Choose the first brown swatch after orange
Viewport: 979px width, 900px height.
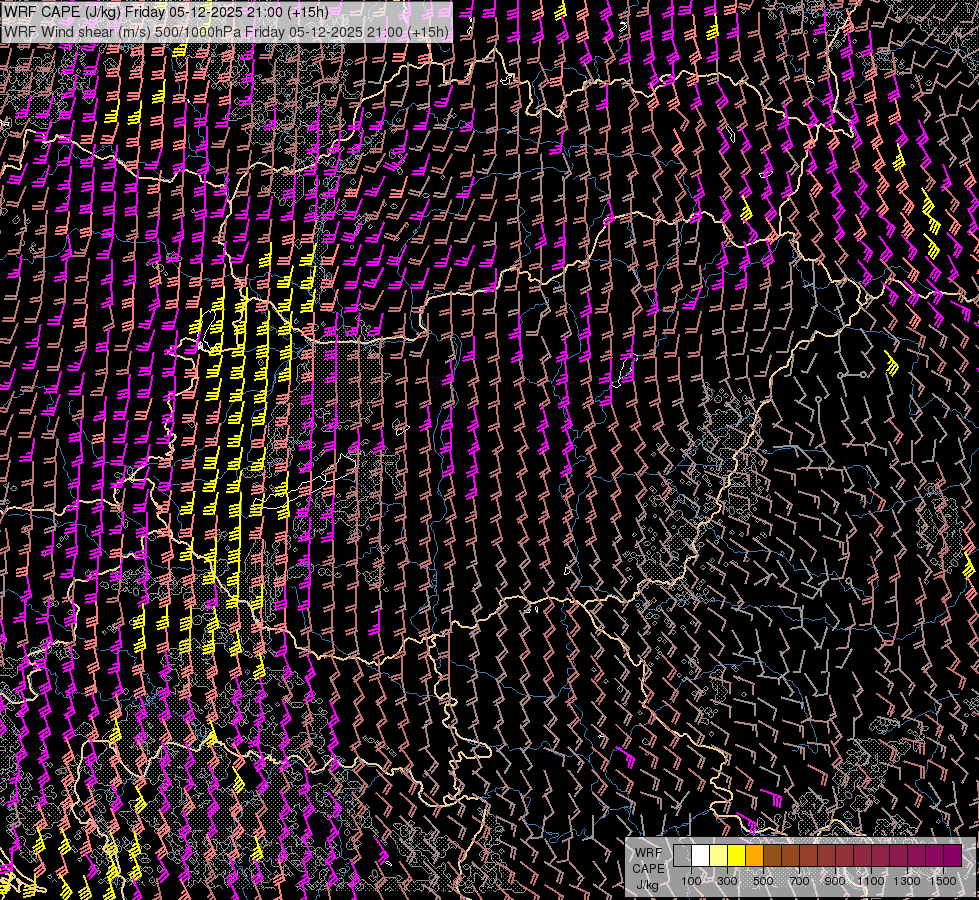coord(772,855)
